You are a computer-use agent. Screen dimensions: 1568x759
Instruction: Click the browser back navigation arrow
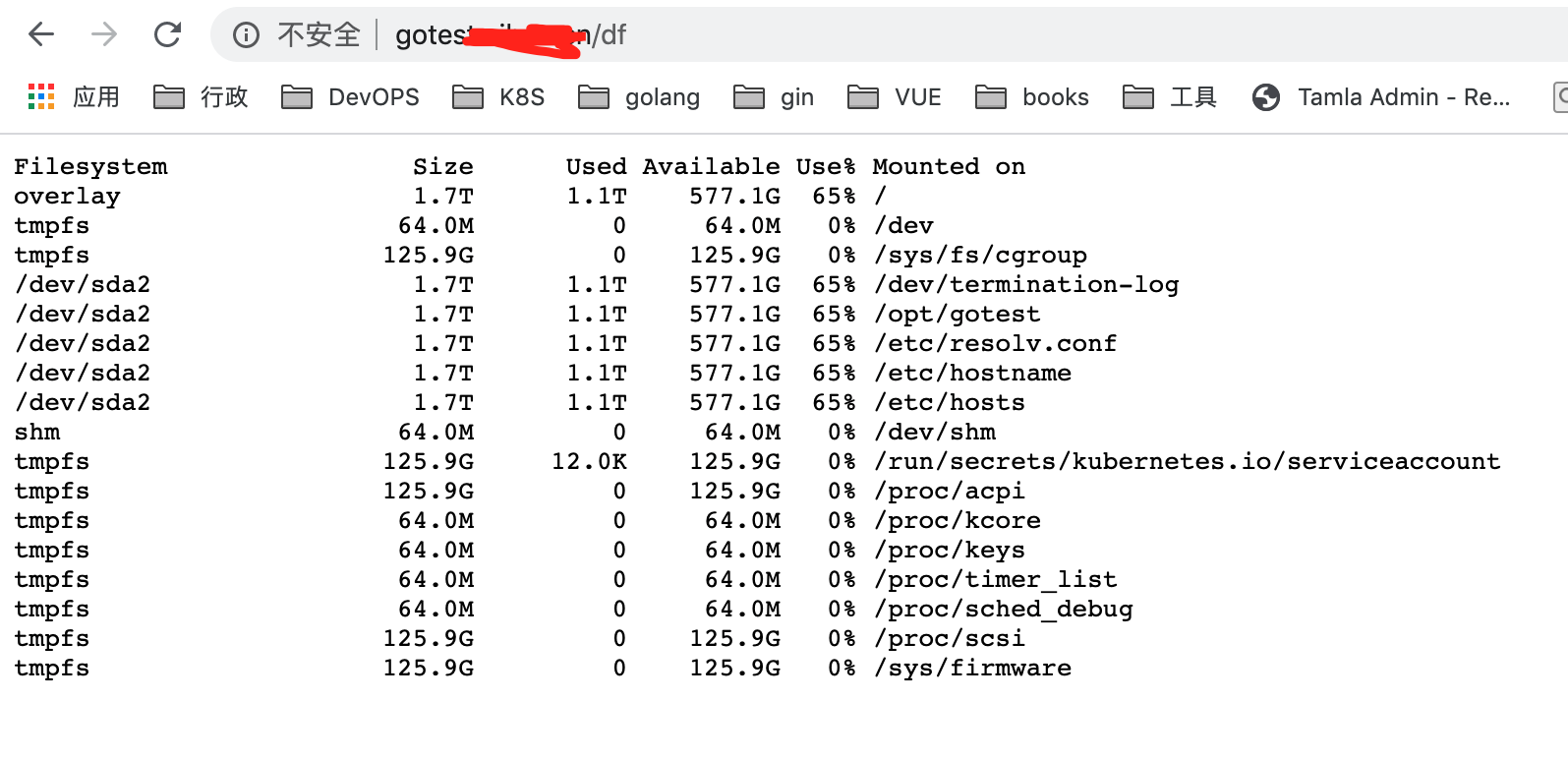[39, 33]
